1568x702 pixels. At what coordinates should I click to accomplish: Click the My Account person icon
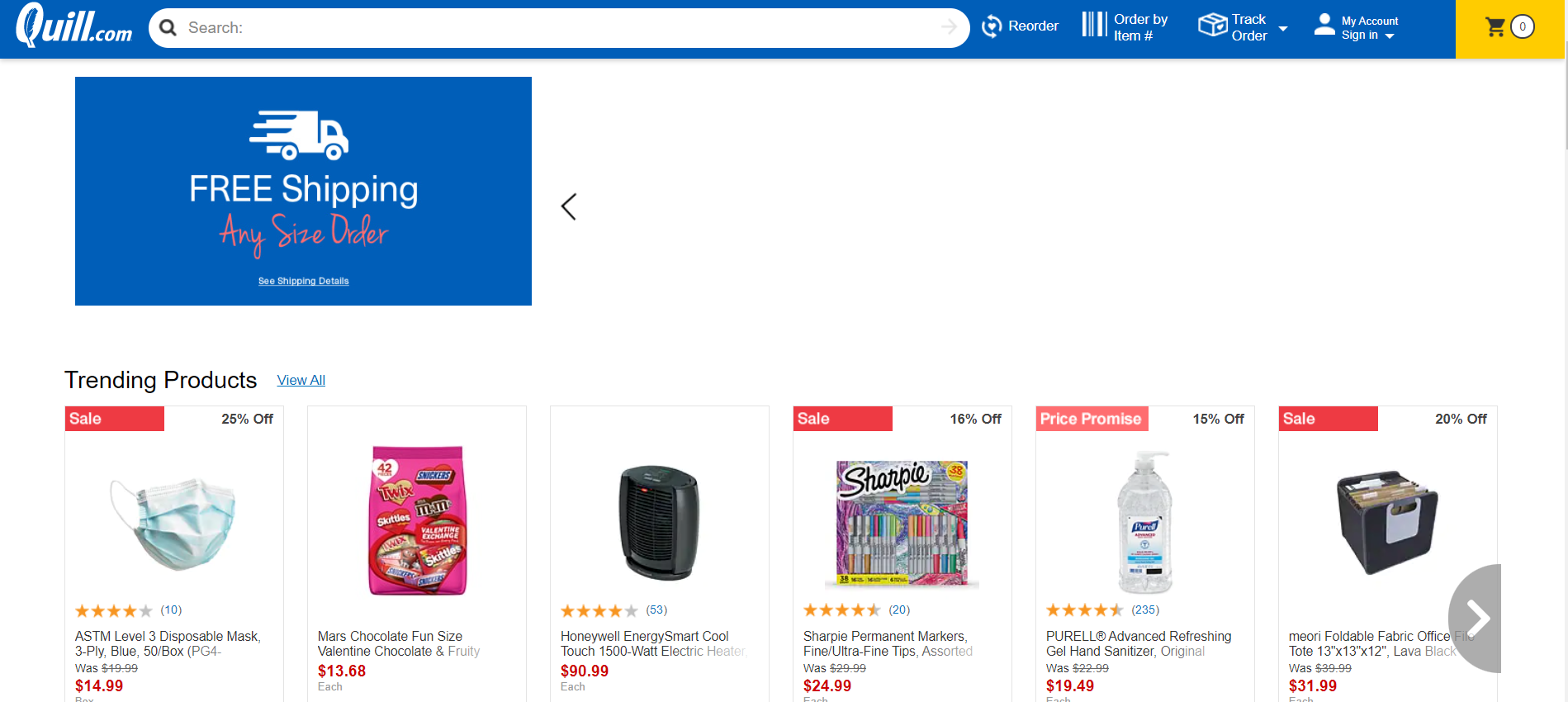pyautogui.click(x=1324, y=24)
